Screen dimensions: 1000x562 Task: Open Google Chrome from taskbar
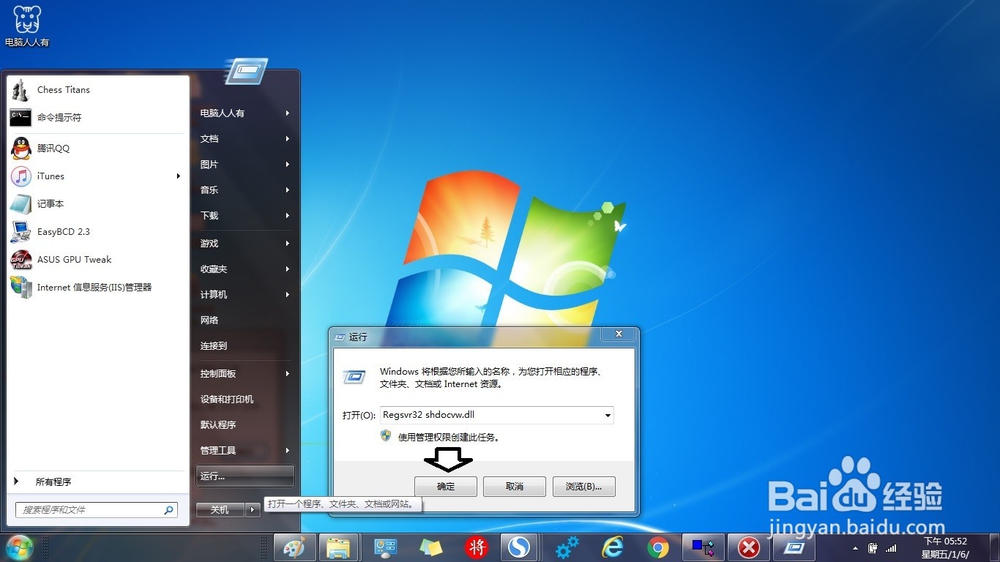click(658, 548)
